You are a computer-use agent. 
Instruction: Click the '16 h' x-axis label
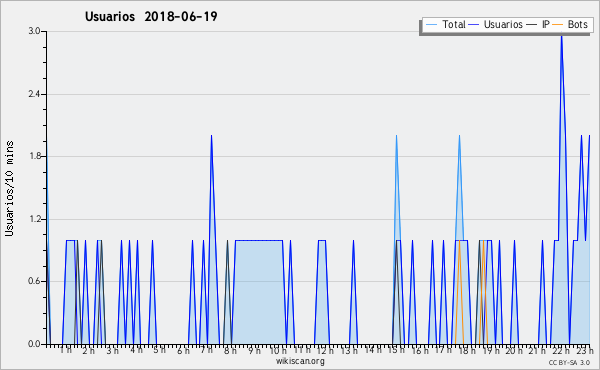tap(420, 350)
